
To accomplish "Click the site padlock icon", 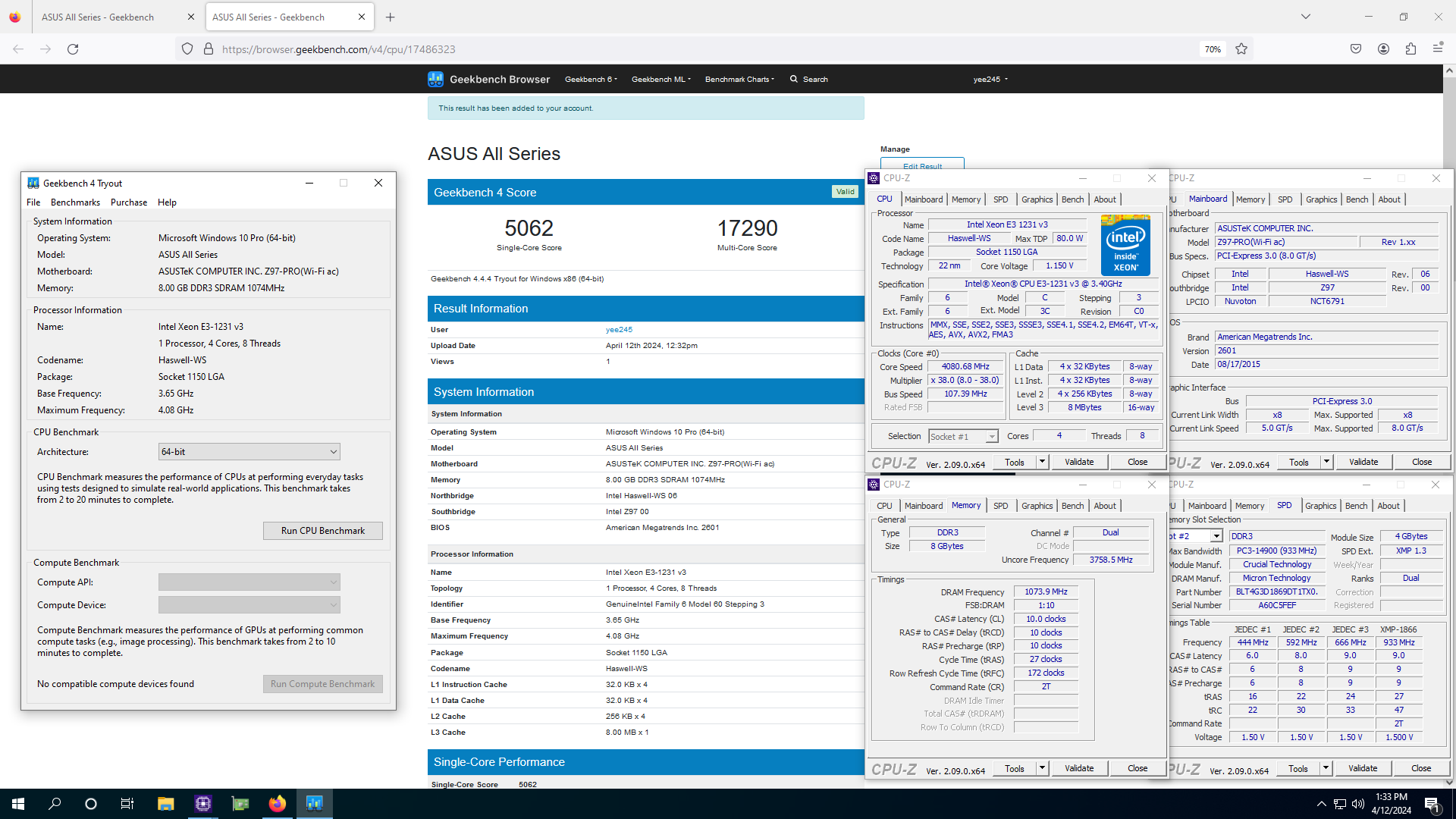I will click(x=209, y=49).
